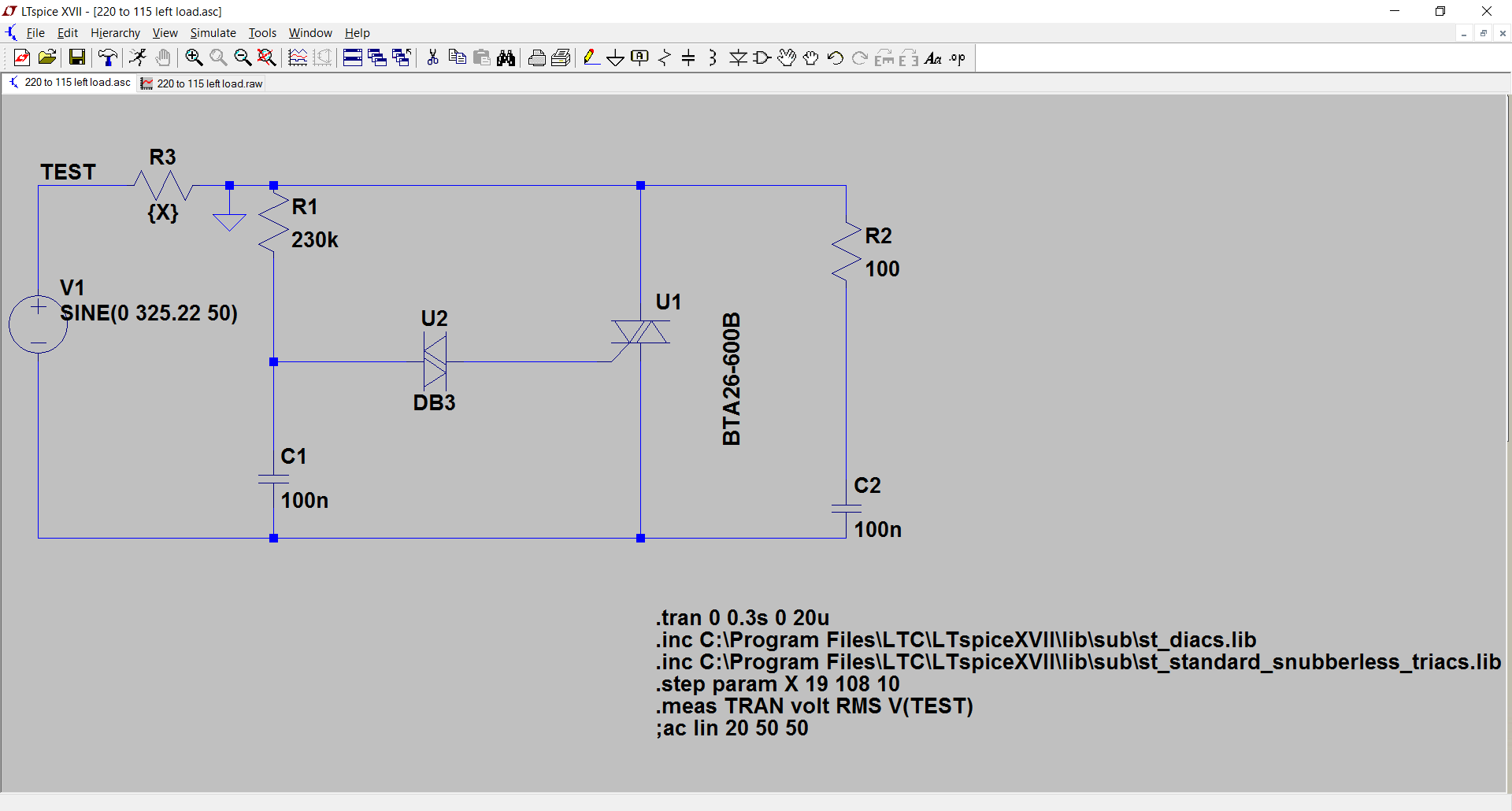Select the V1 sine voltage source

pyautogui.click(x=38, y=323)
